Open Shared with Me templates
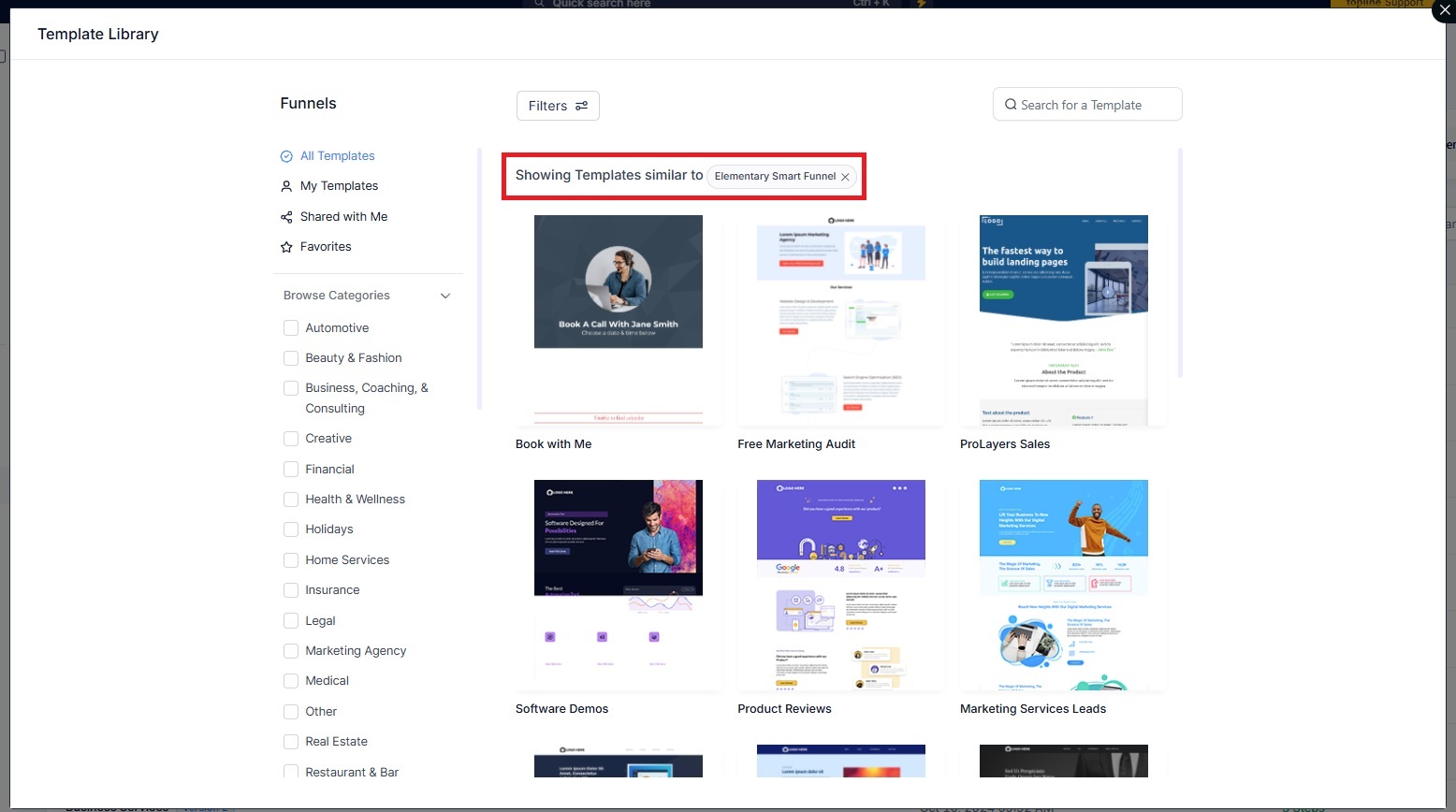Screen dimensions: 1456x812 click(343, 217)
